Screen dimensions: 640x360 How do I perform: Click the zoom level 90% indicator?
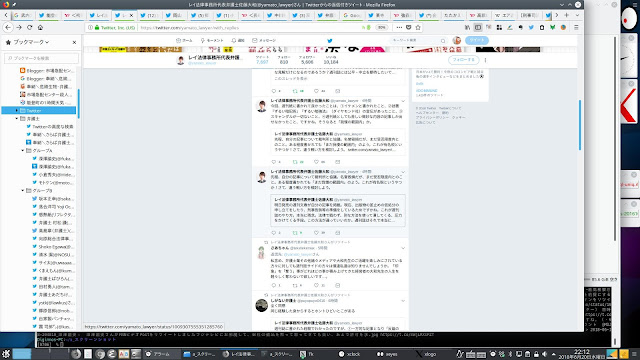(x=381, y=27)
